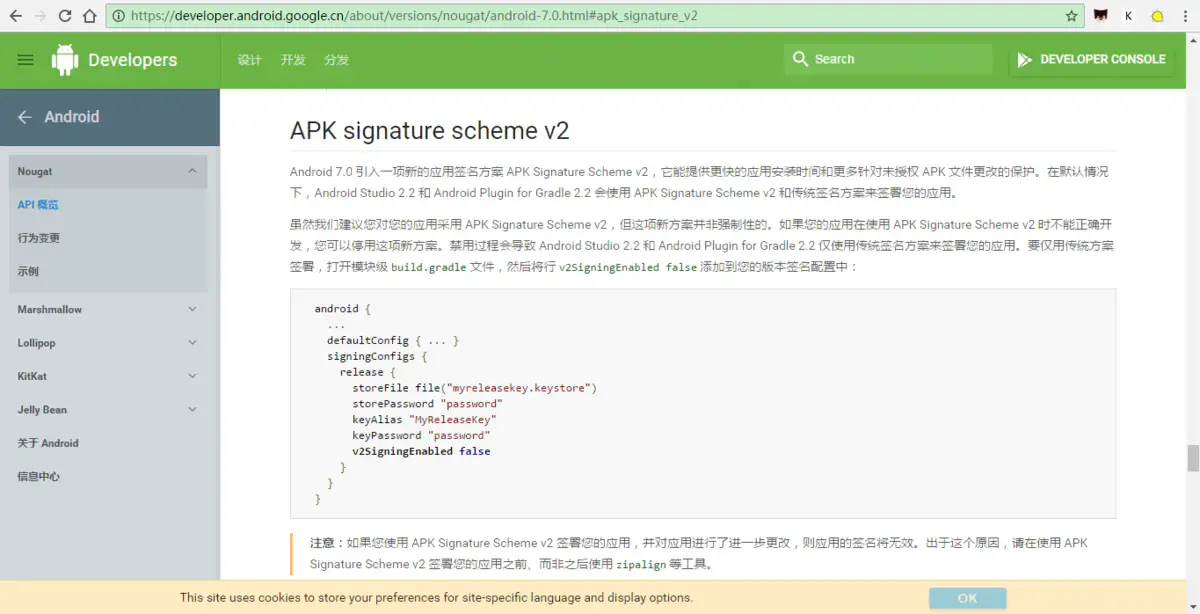The image size is (1200, 614).
Task: Select API 概览 in the sidebar
Action: (x=38, y=205)
